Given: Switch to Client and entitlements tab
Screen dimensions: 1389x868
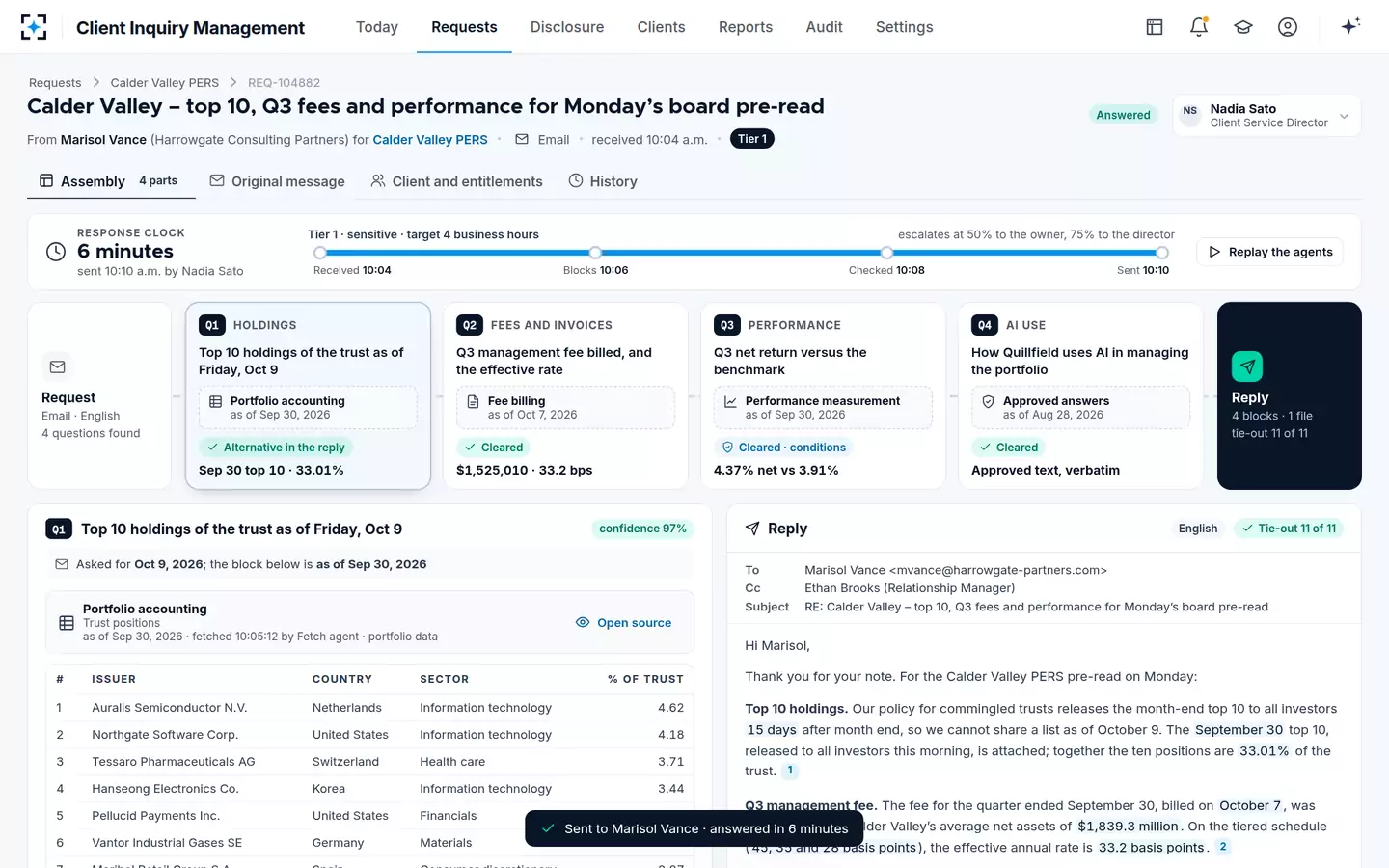Looking at the screenshot, I should (457, 181).
